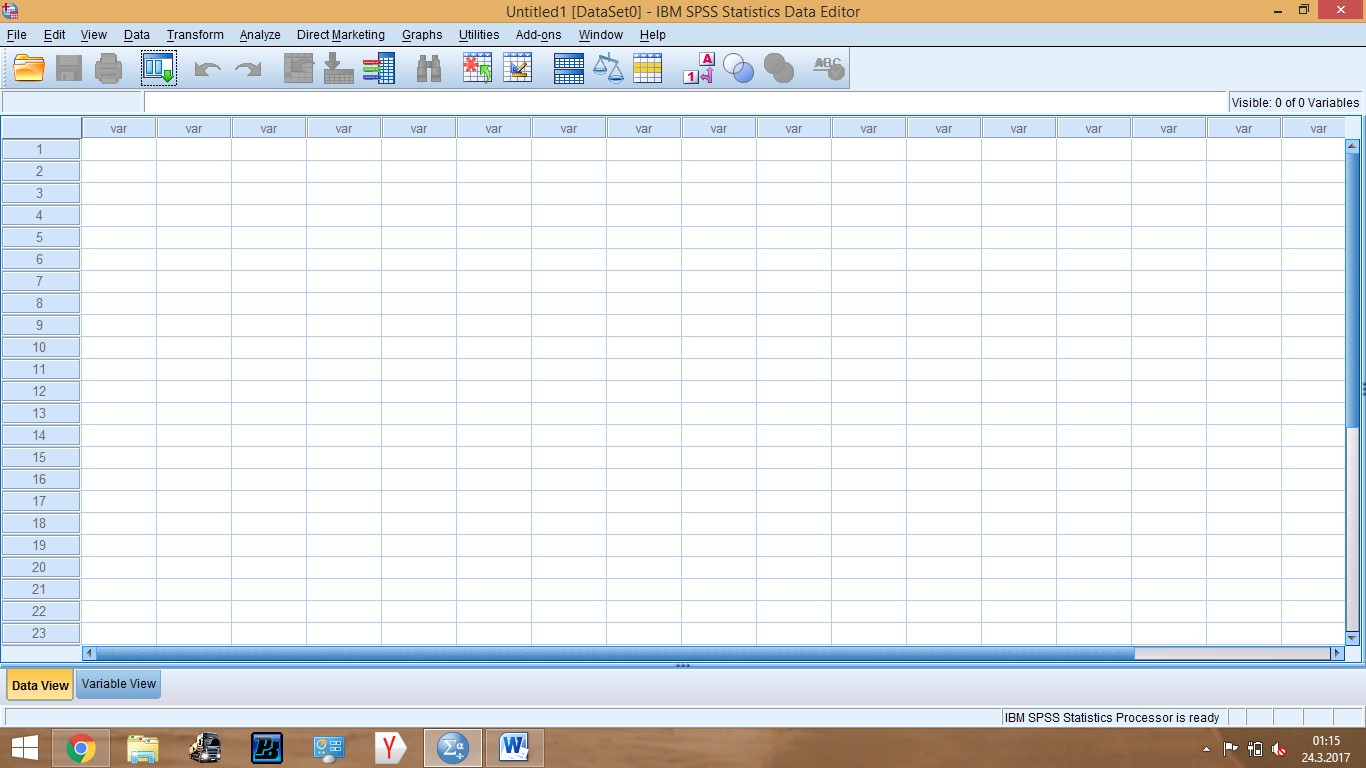Open the Edit menu
The image size is (1366, 768).
point(54,35)
